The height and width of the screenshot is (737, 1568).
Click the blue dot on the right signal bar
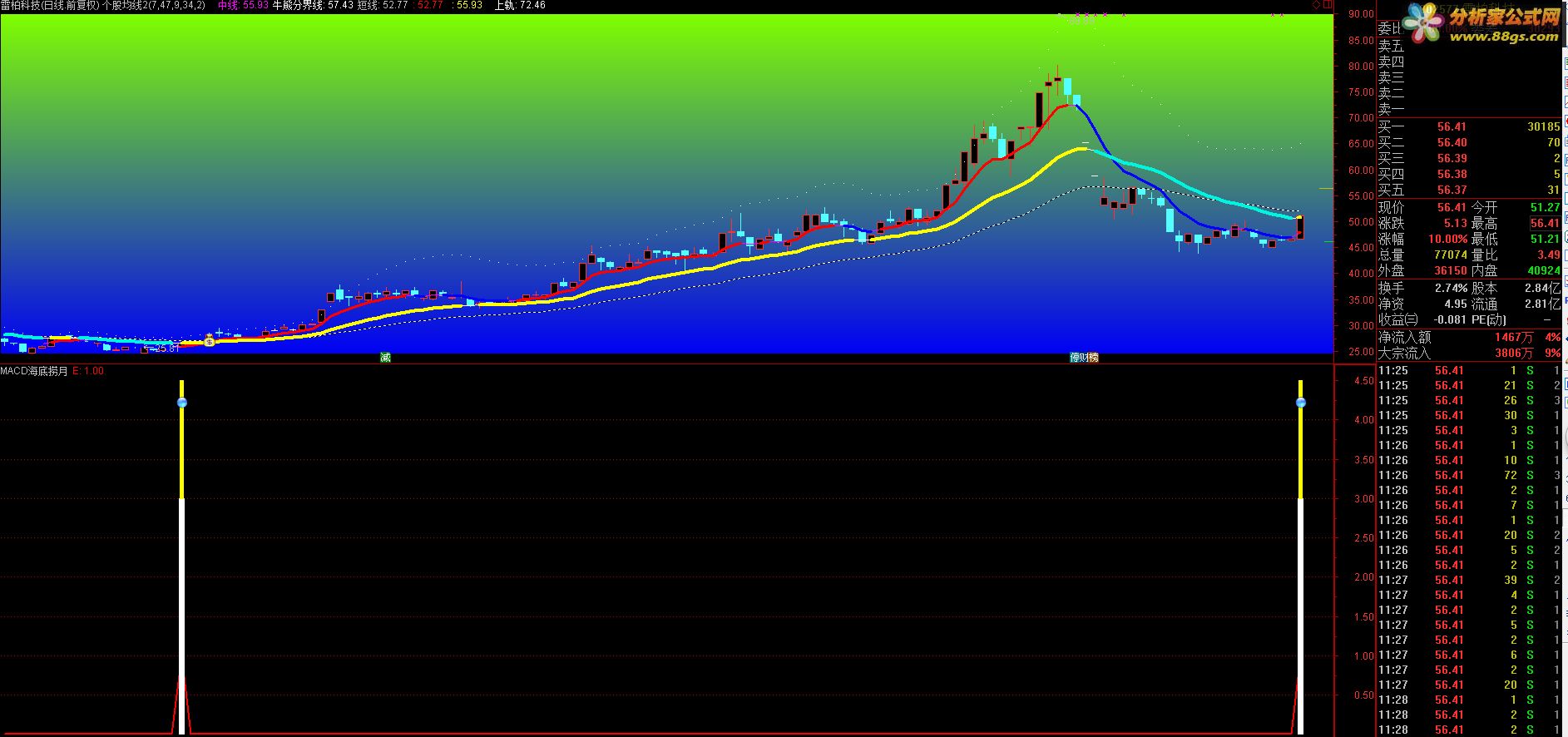[x=1301, y=403]
